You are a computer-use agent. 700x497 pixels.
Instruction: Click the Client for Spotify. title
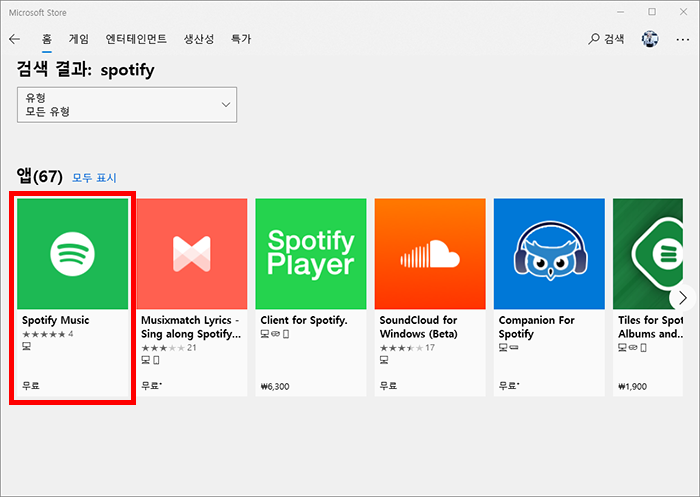click(304, 320)
